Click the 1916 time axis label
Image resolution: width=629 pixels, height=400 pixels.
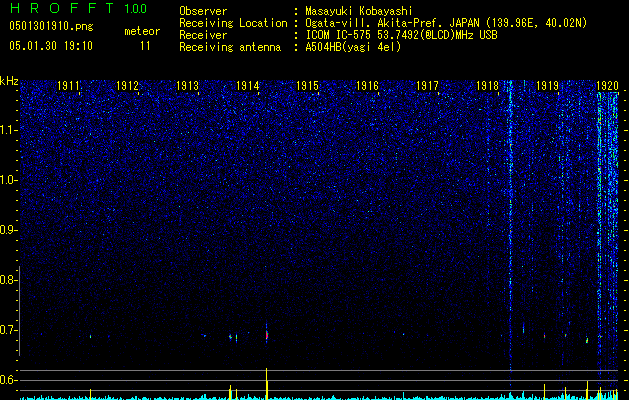coord(367,85)
